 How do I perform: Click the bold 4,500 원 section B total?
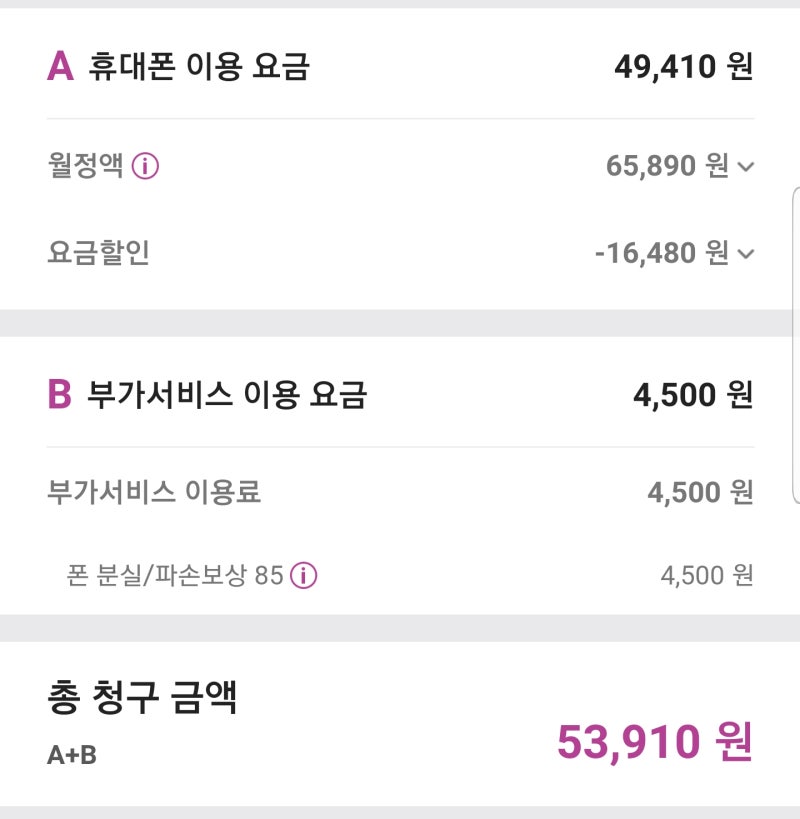tap(693, 394)
